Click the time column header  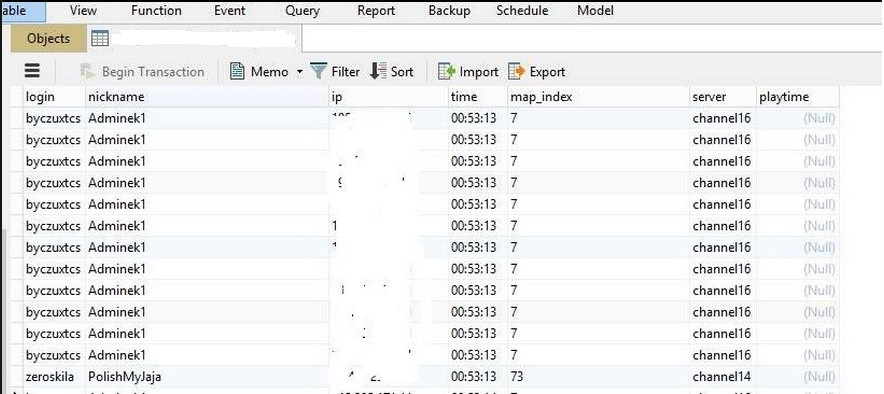tap(478, 97)
